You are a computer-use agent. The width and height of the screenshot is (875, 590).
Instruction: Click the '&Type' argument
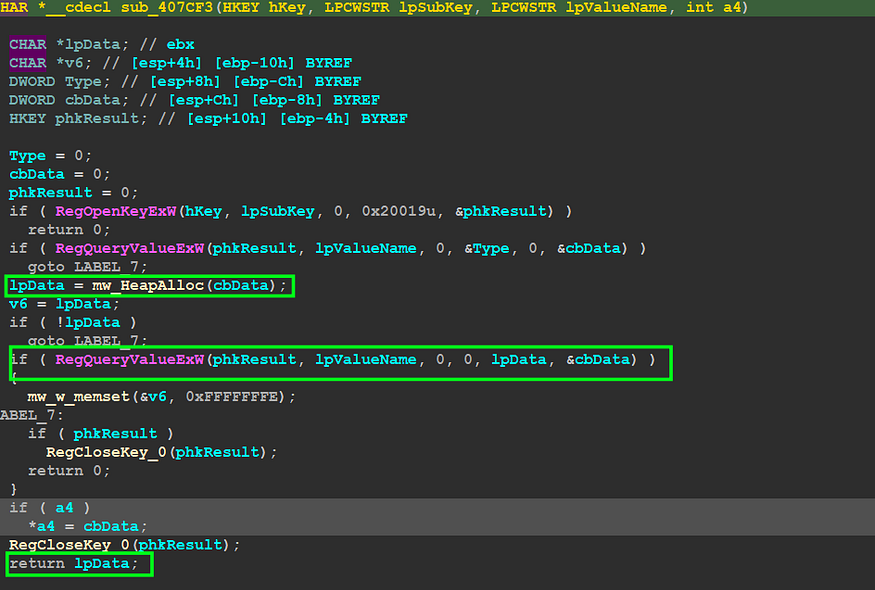487,248
